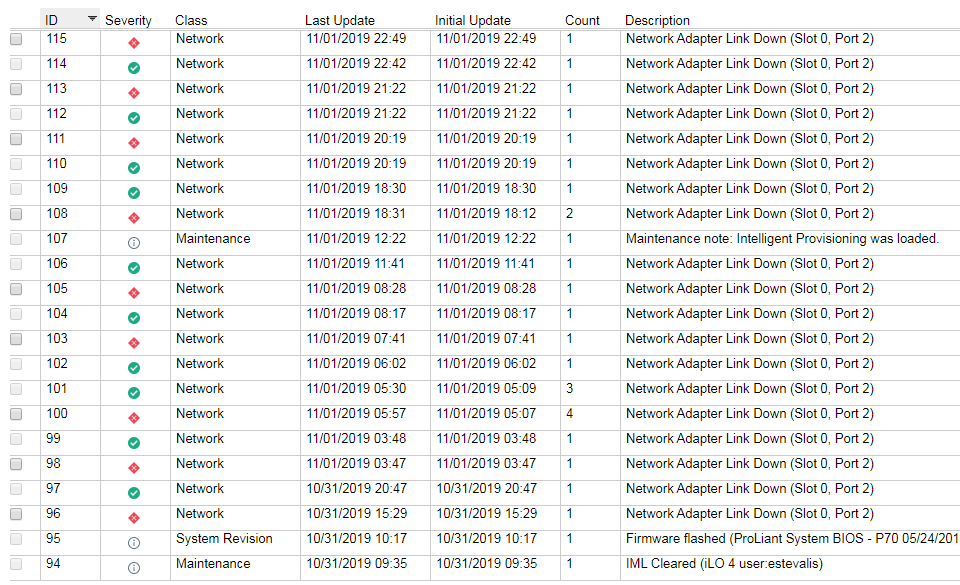Screen dimensions: 960x585
Task: Tick the checkbox for event 115
Action: pyautogui.click(x=17, y=39)
